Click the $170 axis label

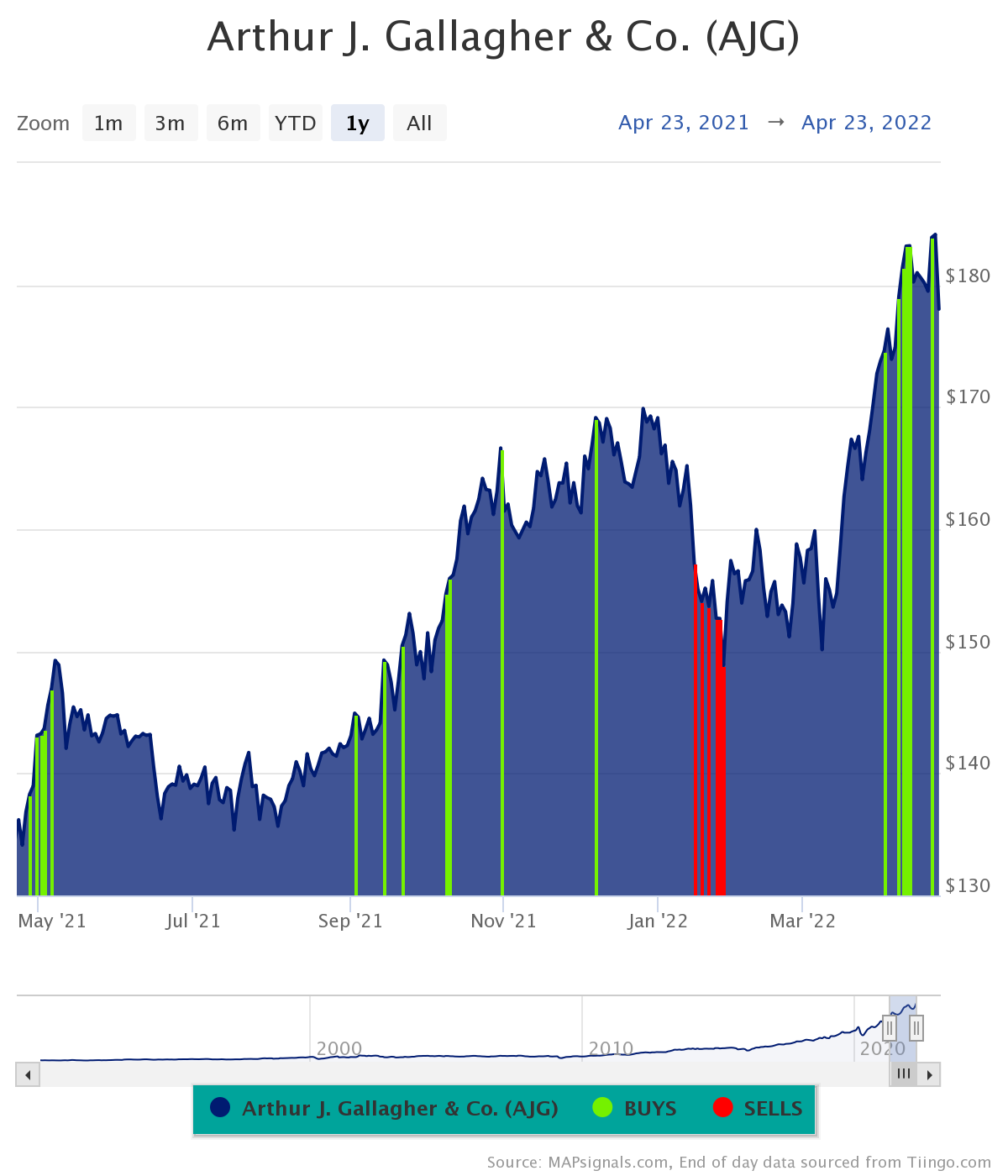coord(968,396)
